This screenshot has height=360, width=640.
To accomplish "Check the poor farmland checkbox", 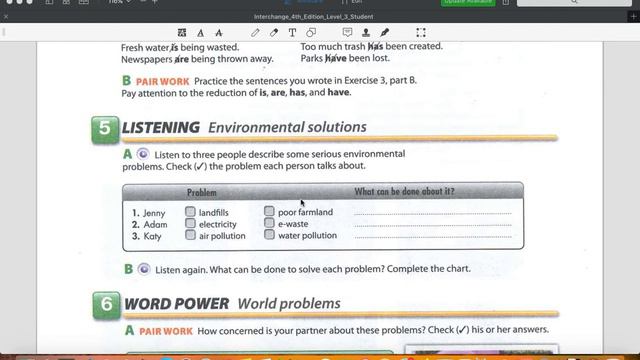I will (x=269, y=211).
